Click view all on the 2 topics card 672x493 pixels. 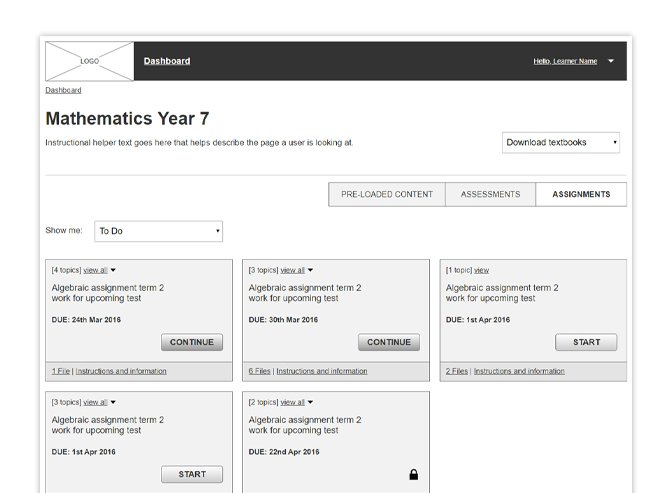click(292, 402)
